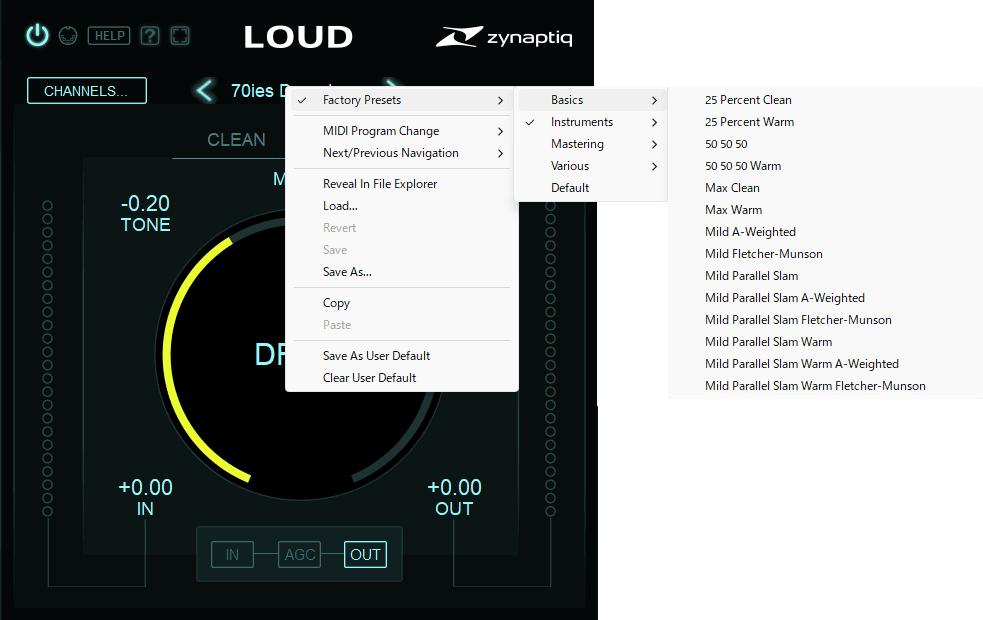Click the zynaptiq logo
Image resolution: width=983 pixels, height=620 pixels.
pyautogui.click(x=504, y=37)
